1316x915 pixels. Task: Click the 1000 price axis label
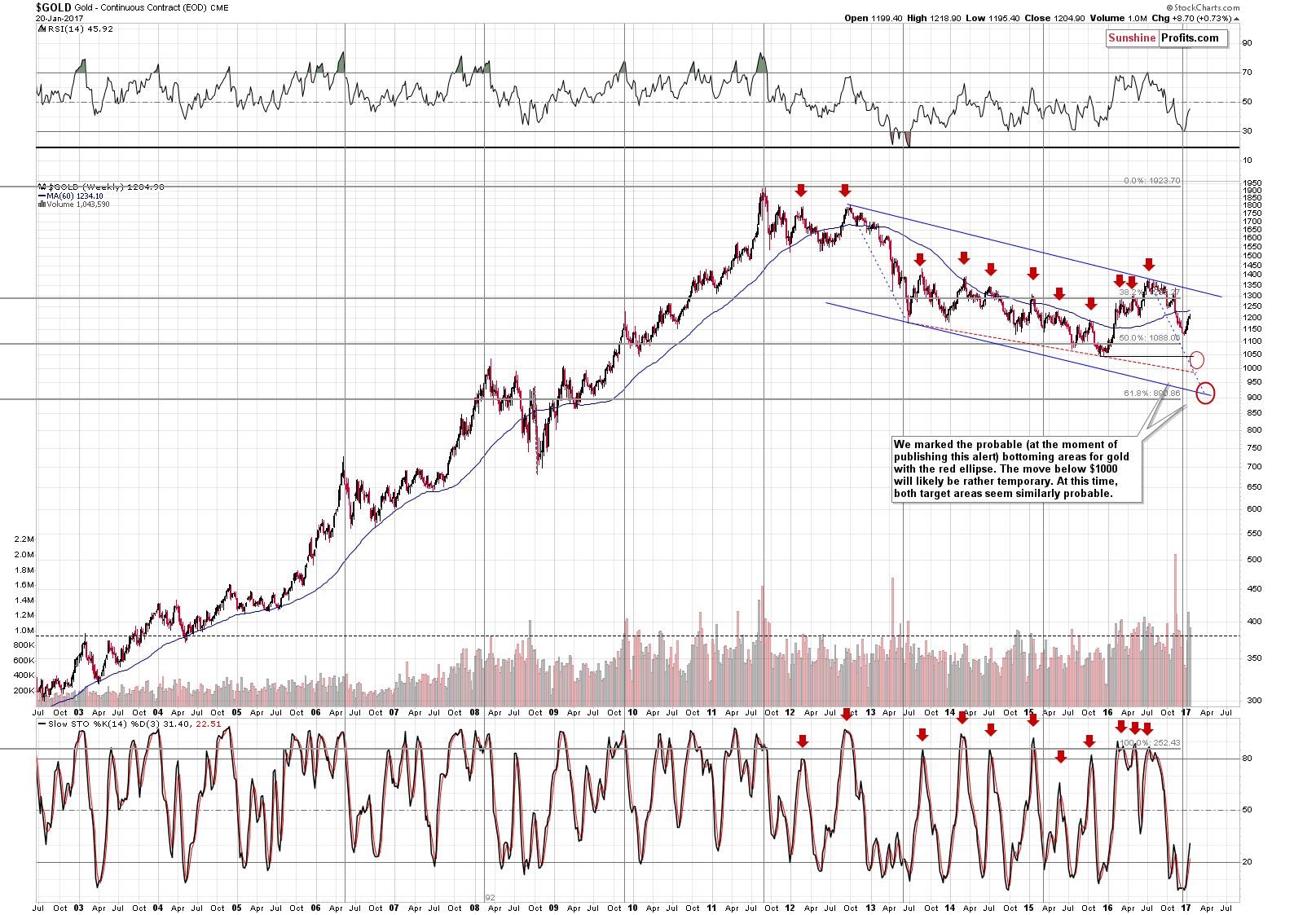(1252, 368)
